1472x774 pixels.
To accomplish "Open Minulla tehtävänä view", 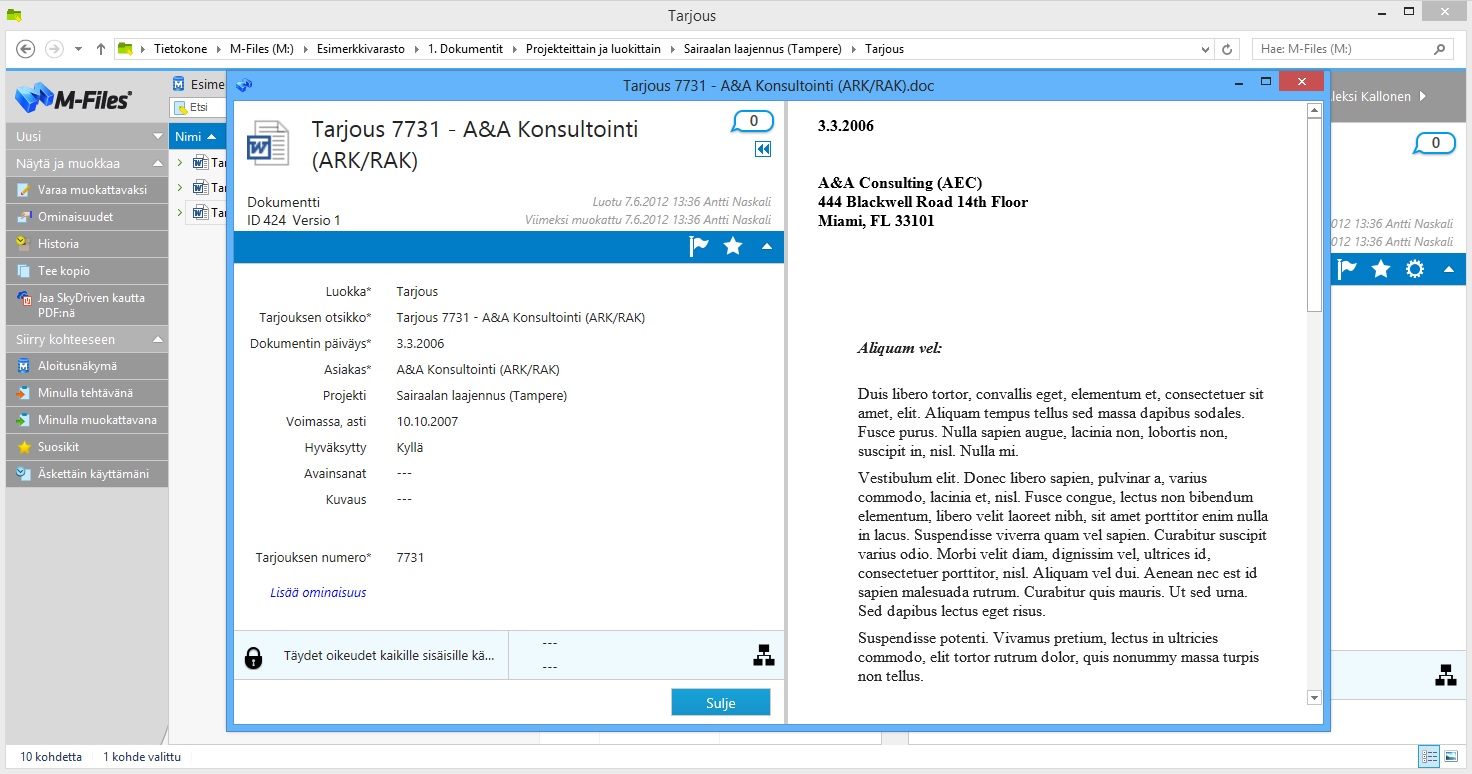I will pyautogui.click(x=87, y=393).
